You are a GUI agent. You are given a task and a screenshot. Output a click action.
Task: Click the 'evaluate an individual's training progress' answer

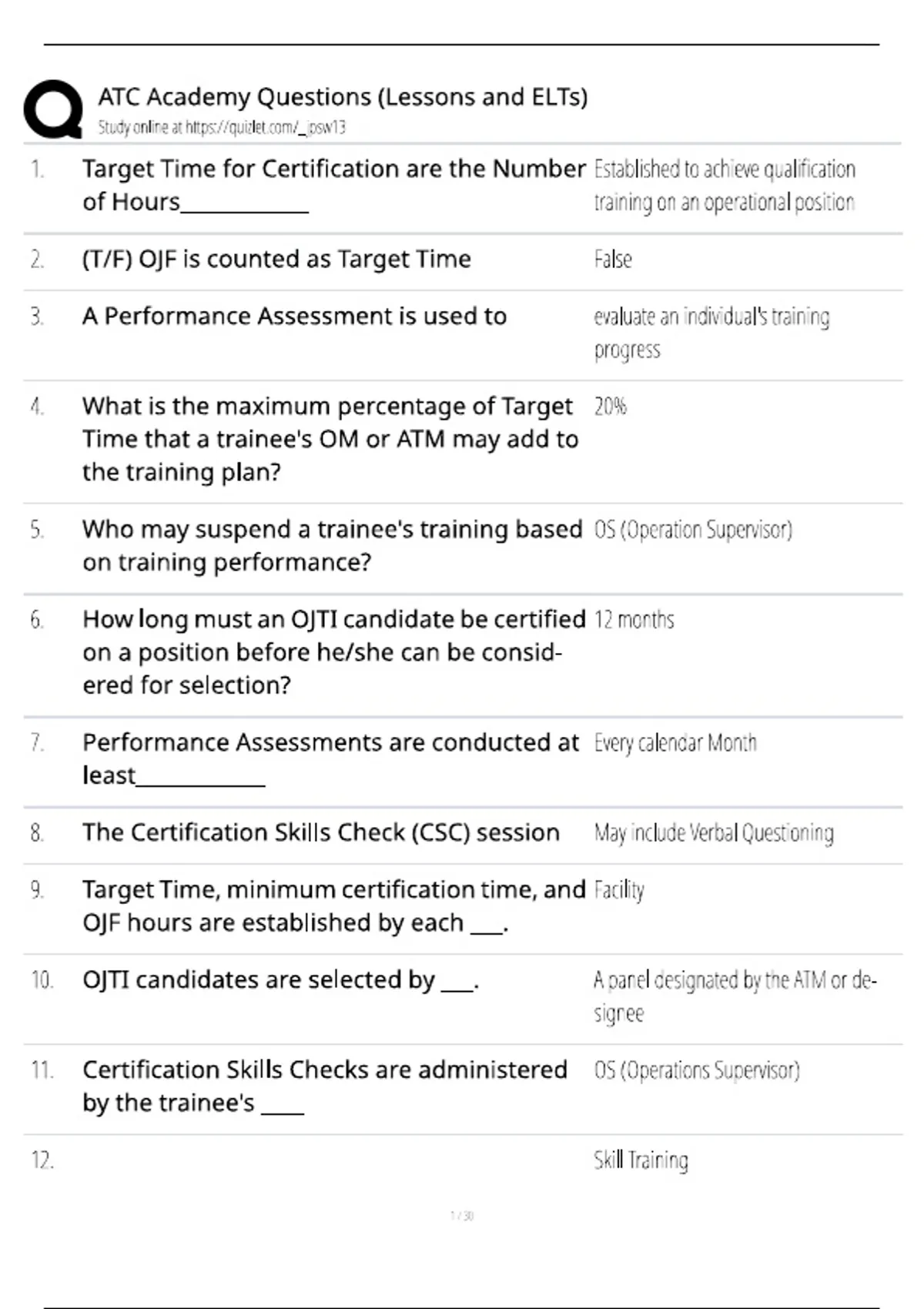pos(711,333)
